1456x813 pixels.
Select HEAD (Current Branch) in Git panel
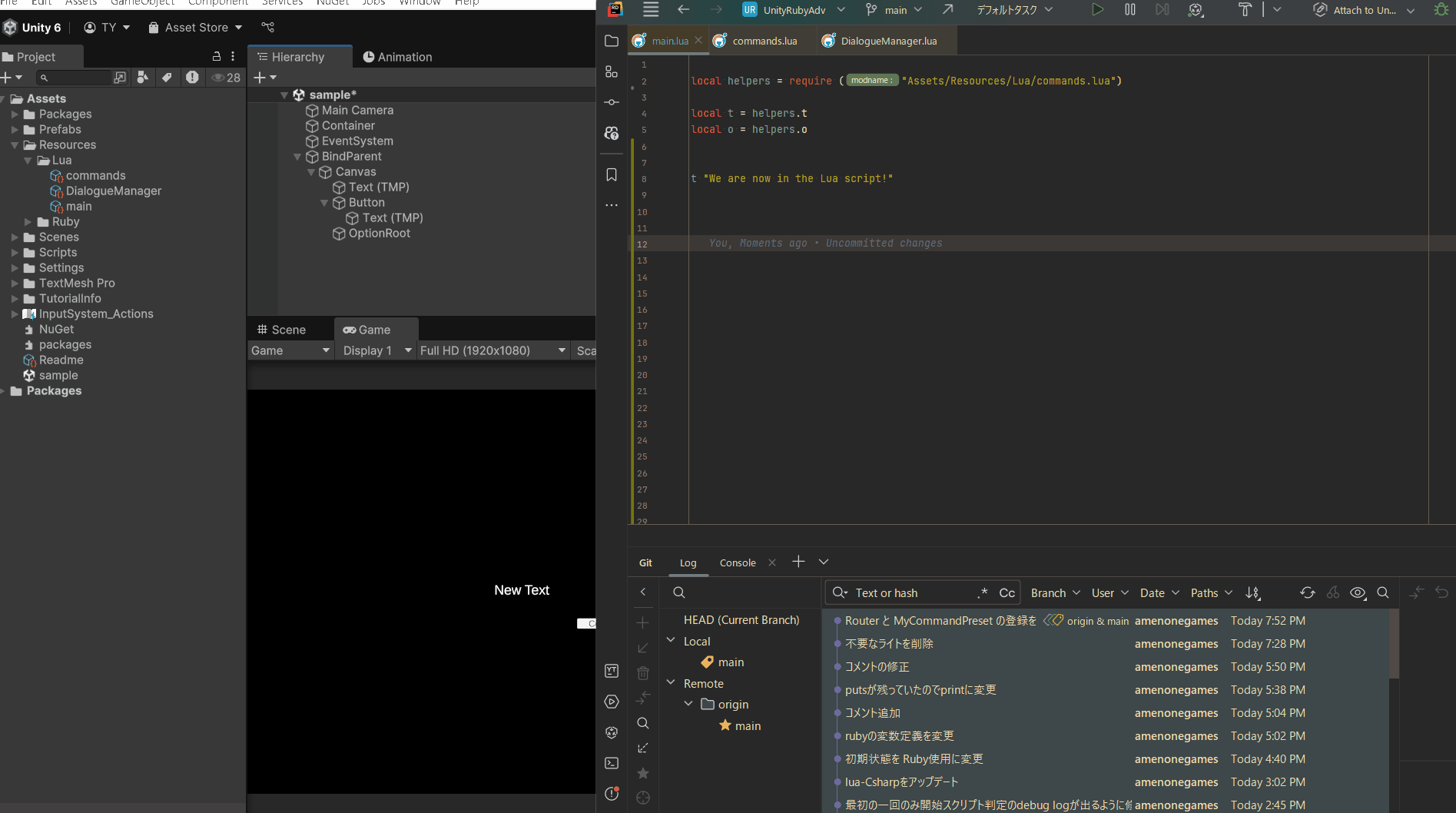click(740, 619)
